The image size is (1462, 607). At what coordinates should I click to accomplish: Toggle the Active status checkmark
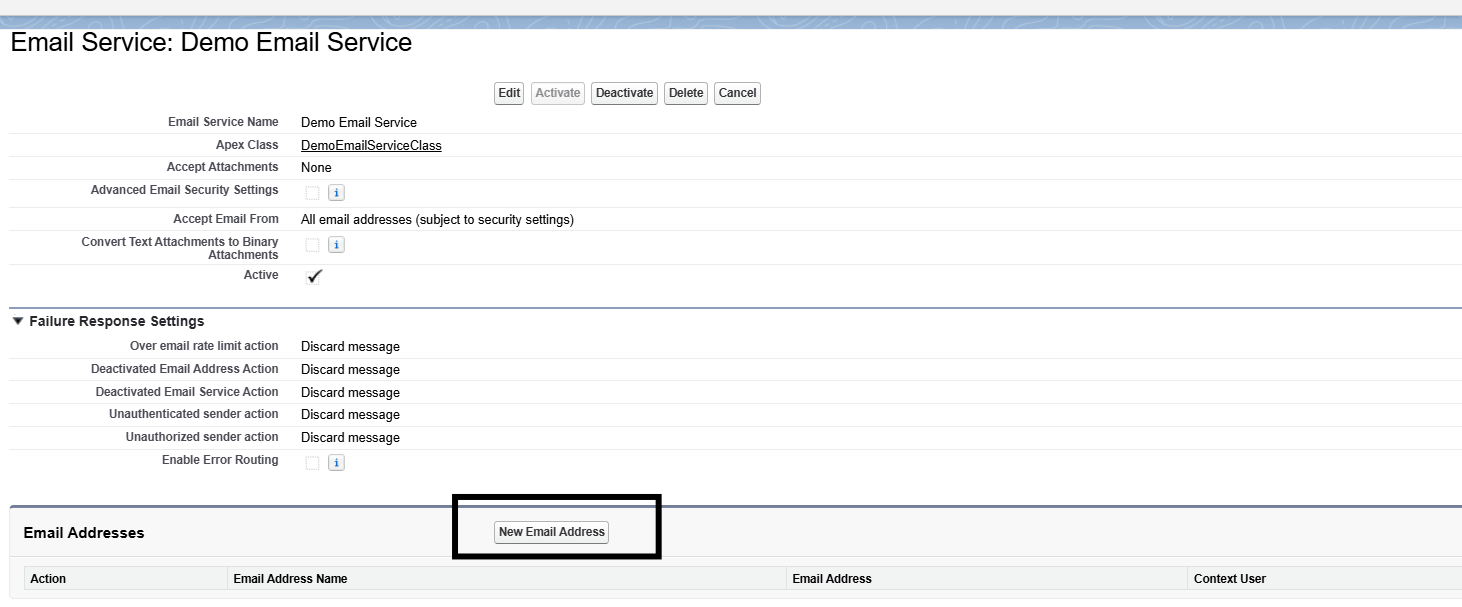point(313,276)
